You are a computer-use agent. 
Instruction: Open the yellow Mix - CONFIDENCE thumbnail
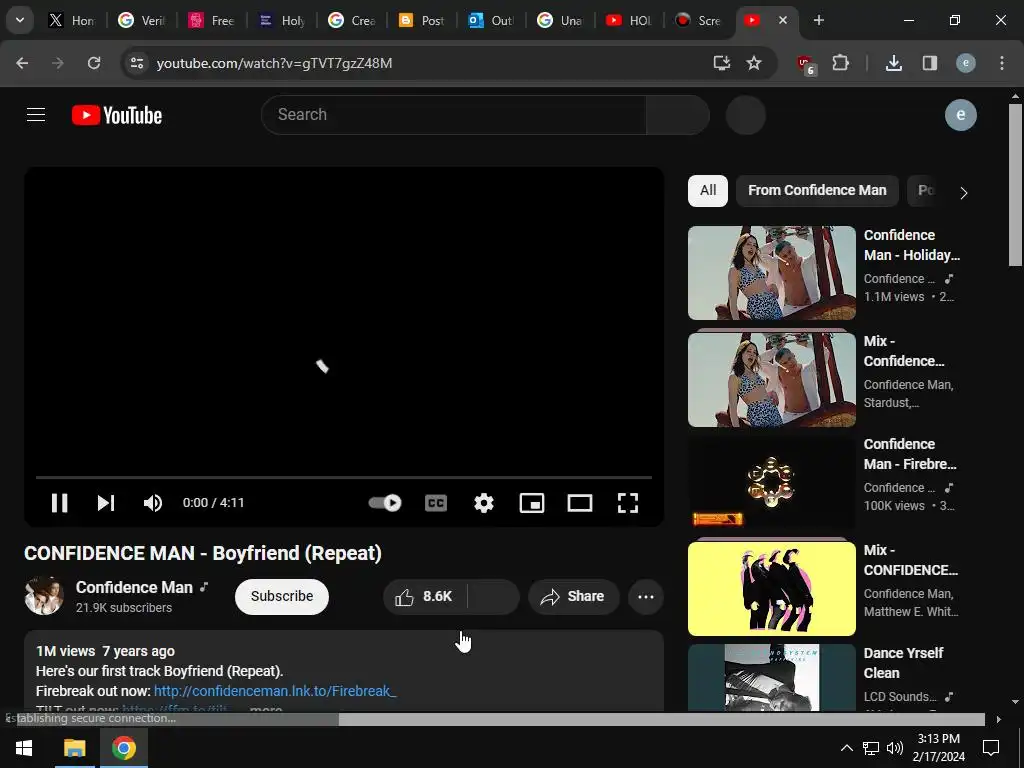click(772, 588)
